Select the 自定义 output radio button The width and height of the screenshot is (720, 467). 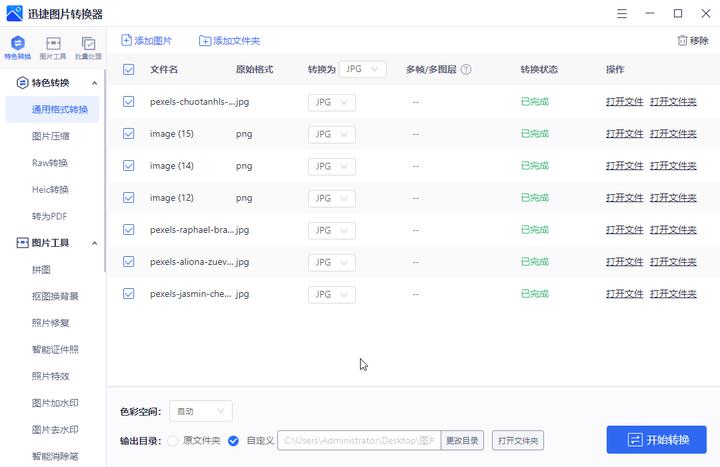tap(233, 441)
